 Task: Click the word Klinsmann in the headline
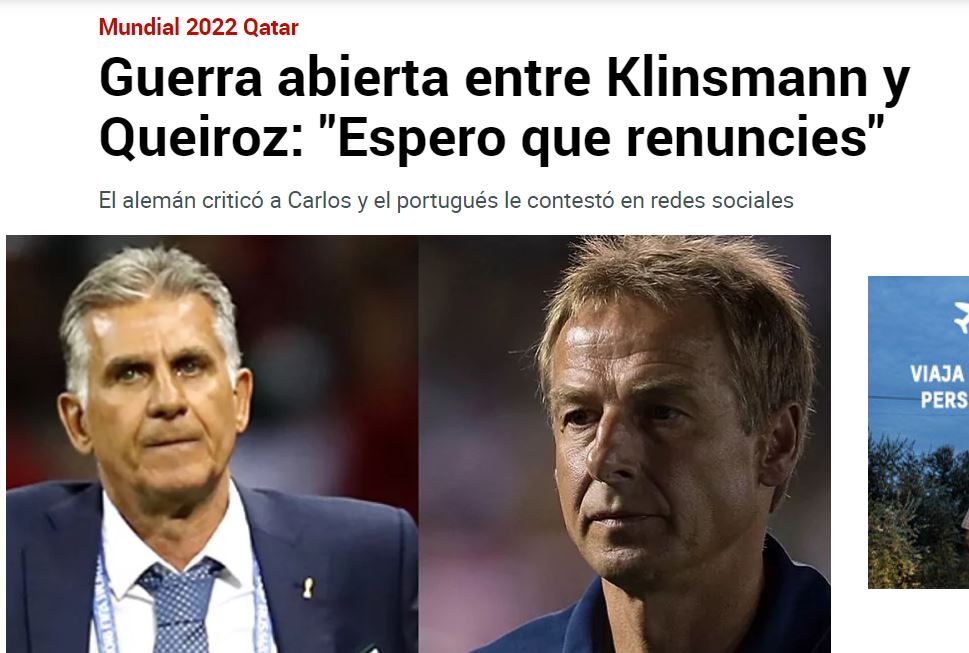click(x=737, y=78)
